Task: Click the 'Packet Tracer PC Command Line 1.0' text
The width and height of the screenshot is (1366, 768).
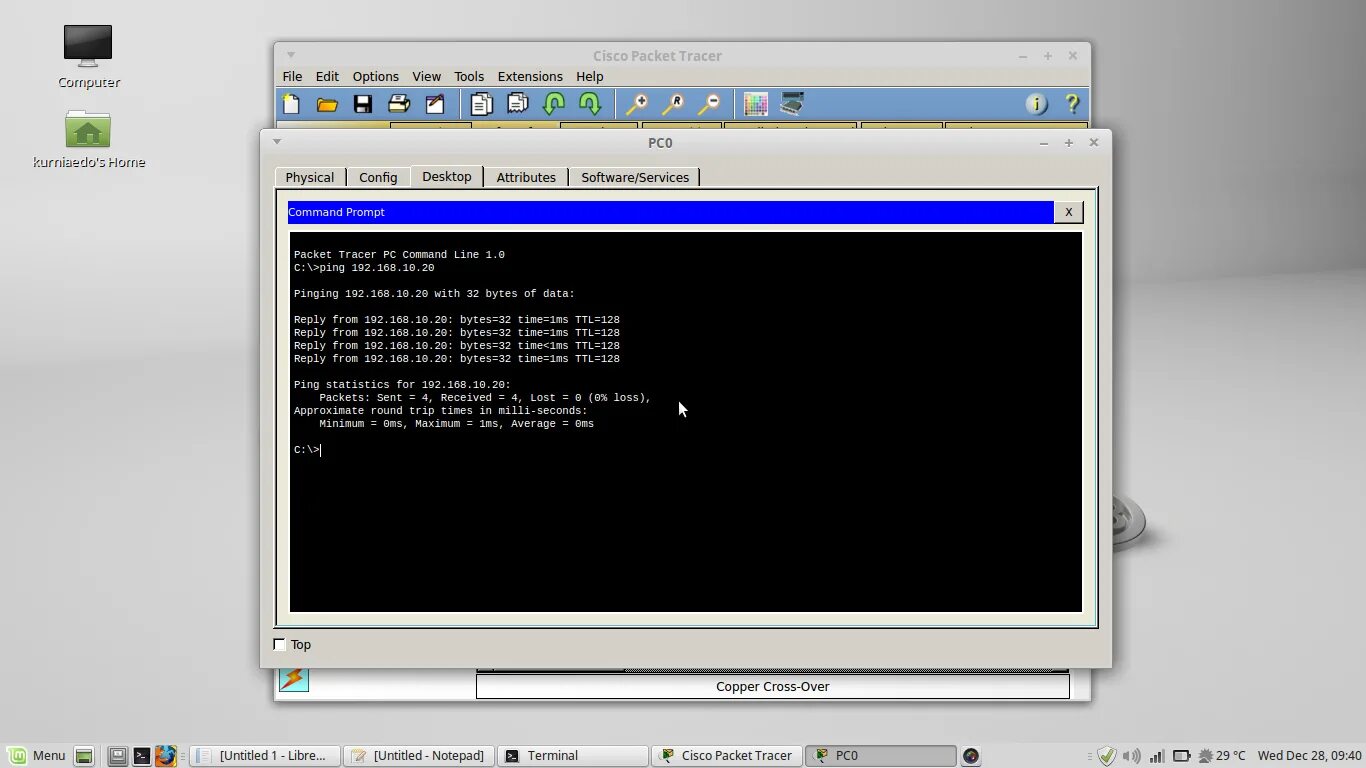Action: pyautogui.click(x=399, y=255)
